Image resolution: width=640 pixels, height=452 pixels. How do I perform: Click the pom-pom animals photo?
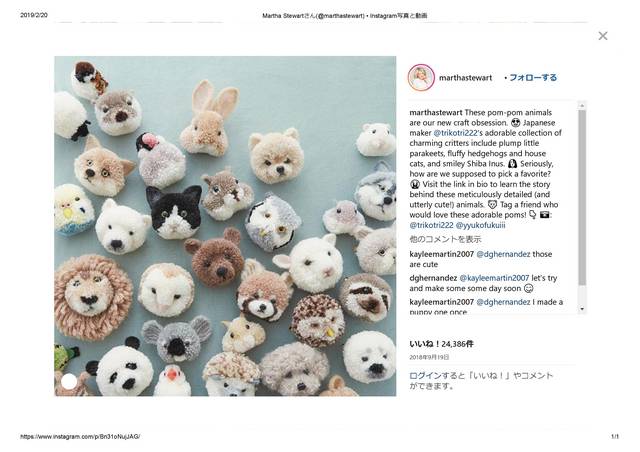pyautogui.click(x=225, y=226)
